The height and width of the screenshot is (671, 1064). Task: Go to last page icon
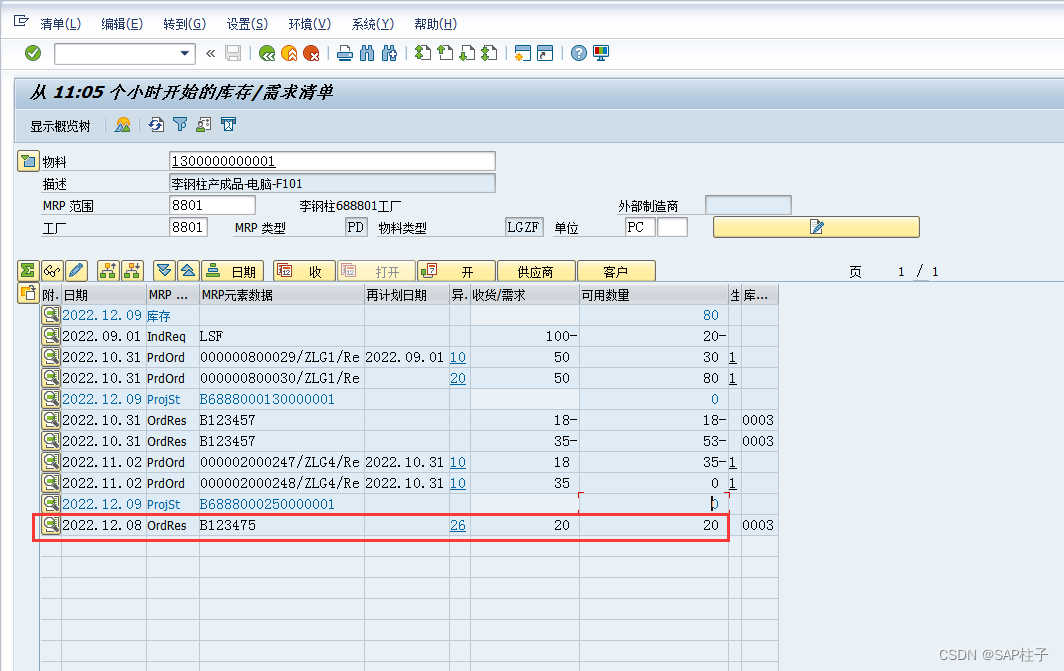coord(489,53)
